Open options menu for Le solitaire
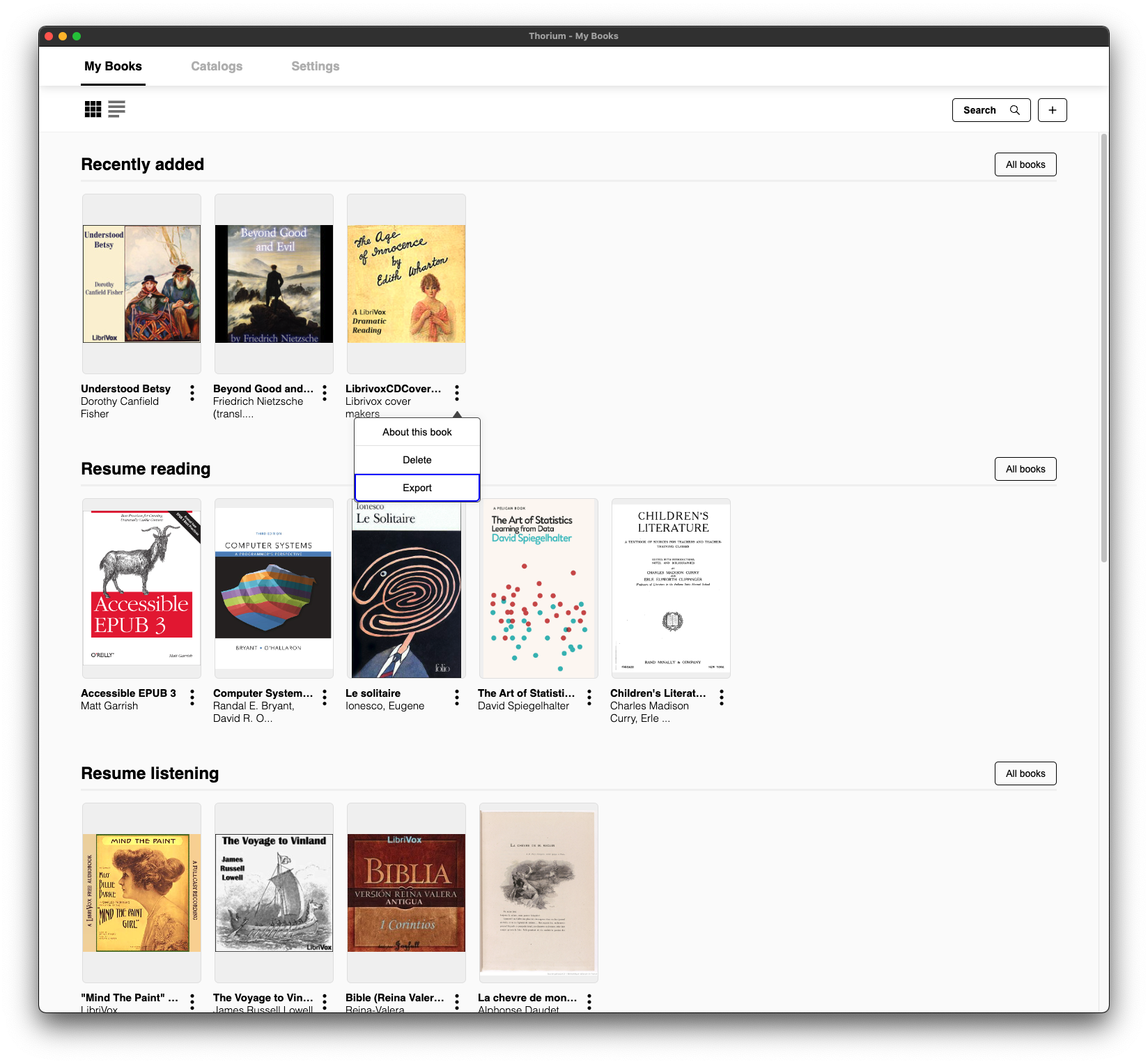The height and width of the screenshot is (1064, 1148). 457,697
